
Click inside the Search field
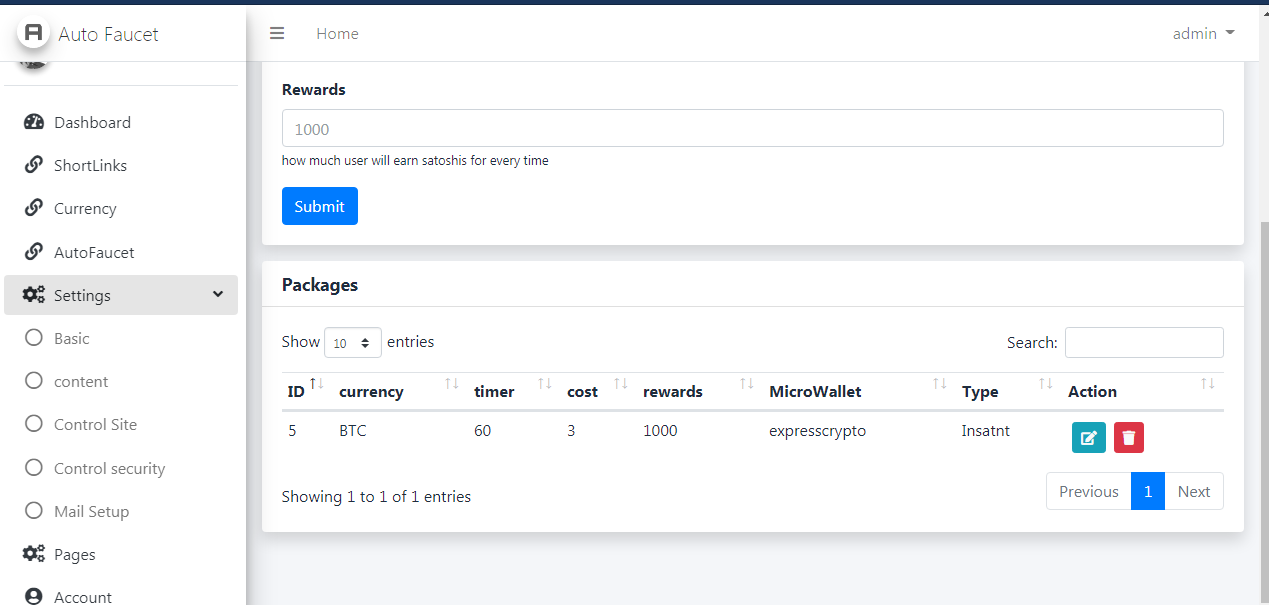pyautogui.click(x=1143, y=342)
